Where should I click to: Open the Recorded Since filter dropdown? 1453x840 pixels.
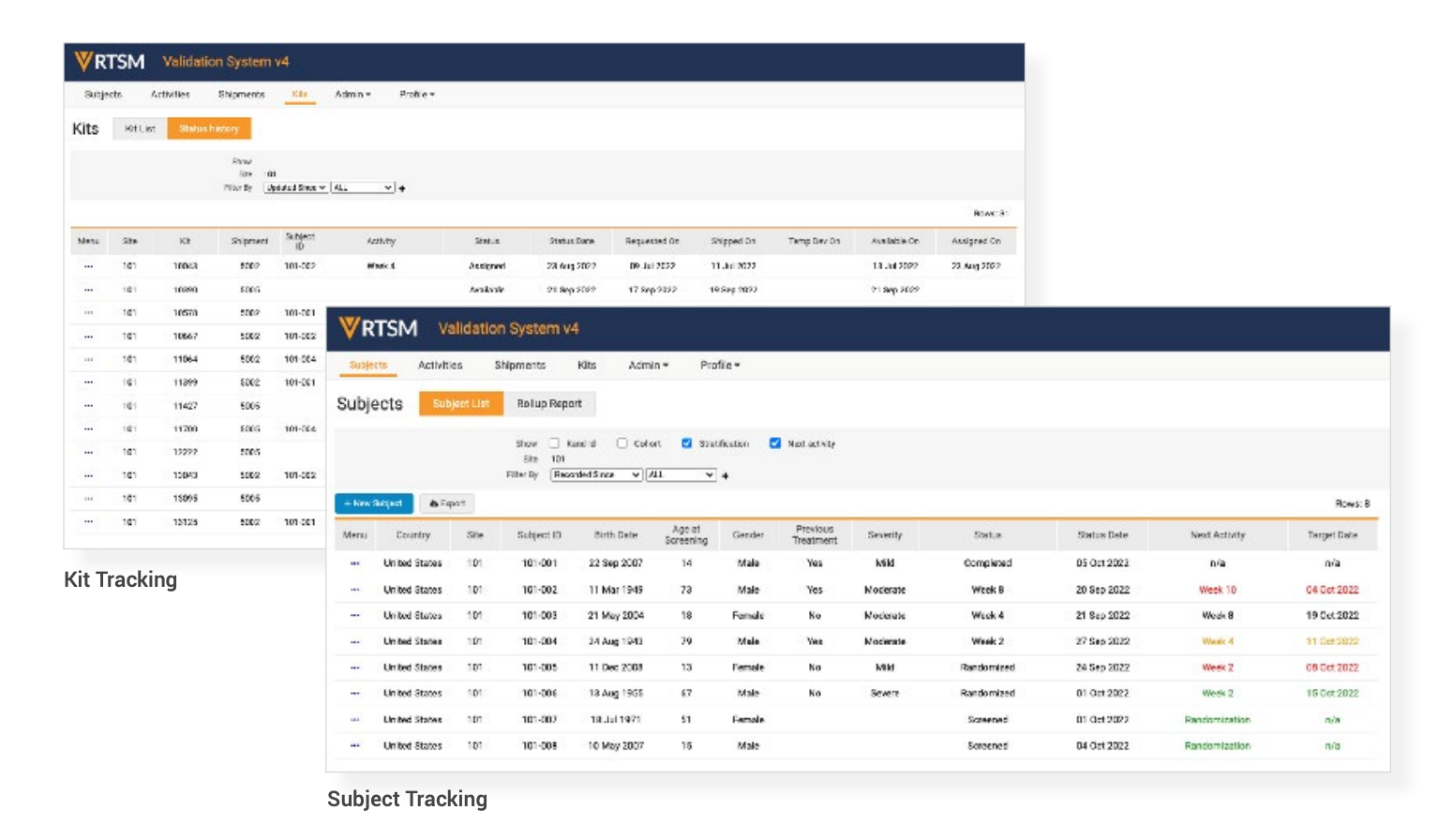click(x=596, y=475)
